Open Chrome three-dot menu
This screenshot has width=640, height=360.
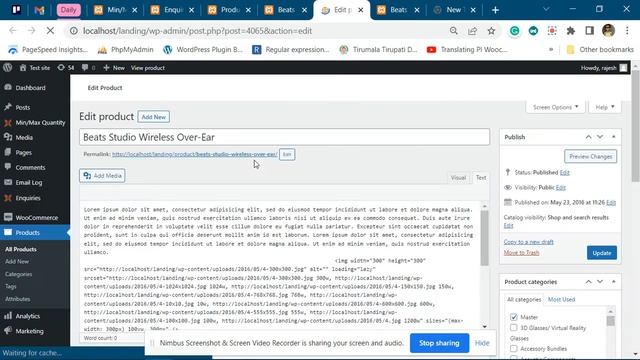point(627,31)
